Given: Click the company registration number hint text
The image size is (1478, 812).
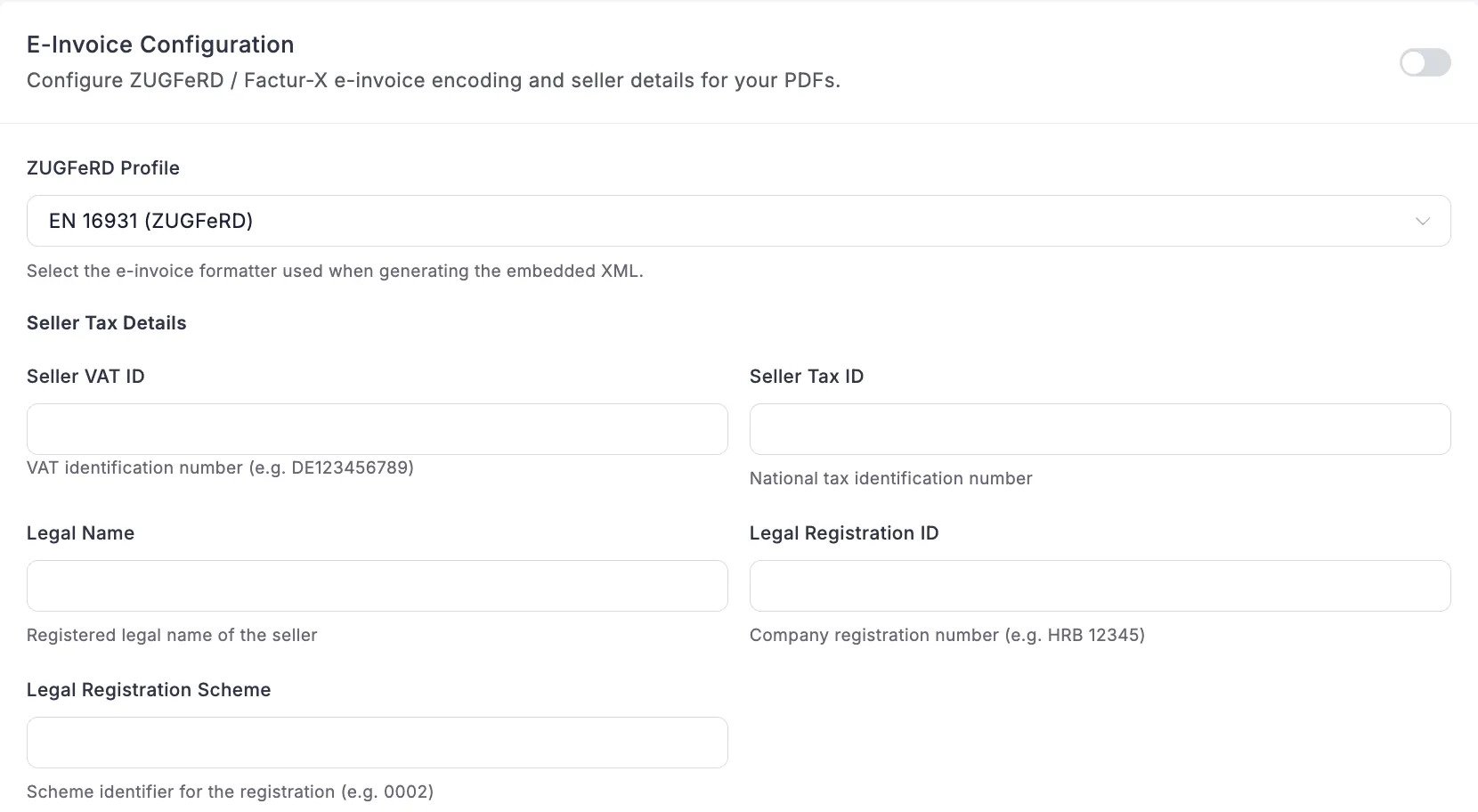Looking at the screenshot, I should click(946, 635).
